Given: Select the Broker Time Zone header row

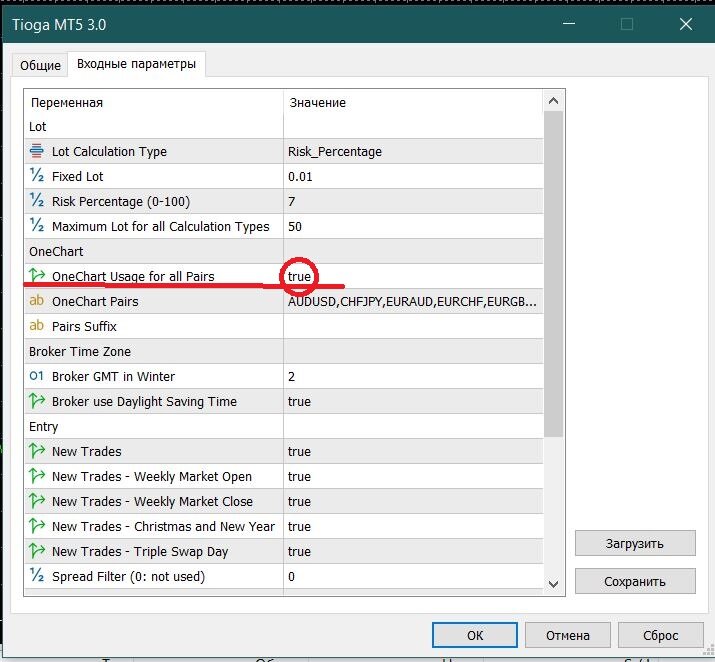Looking at the screenshot, I should click(x=284, y=351).
